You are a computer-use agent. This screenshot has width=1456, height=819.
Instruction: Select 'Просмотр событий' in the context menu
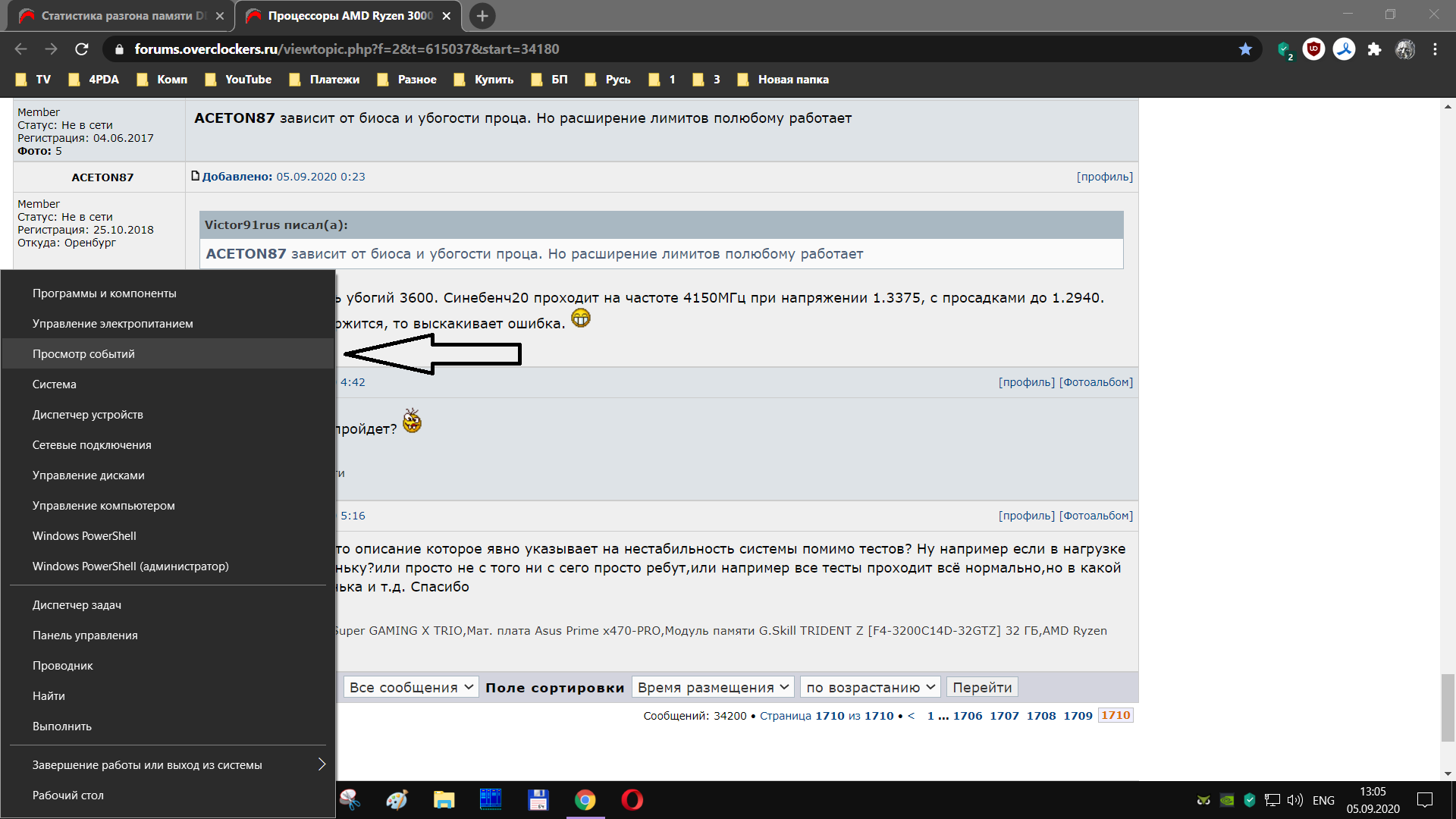pos(83,354)
